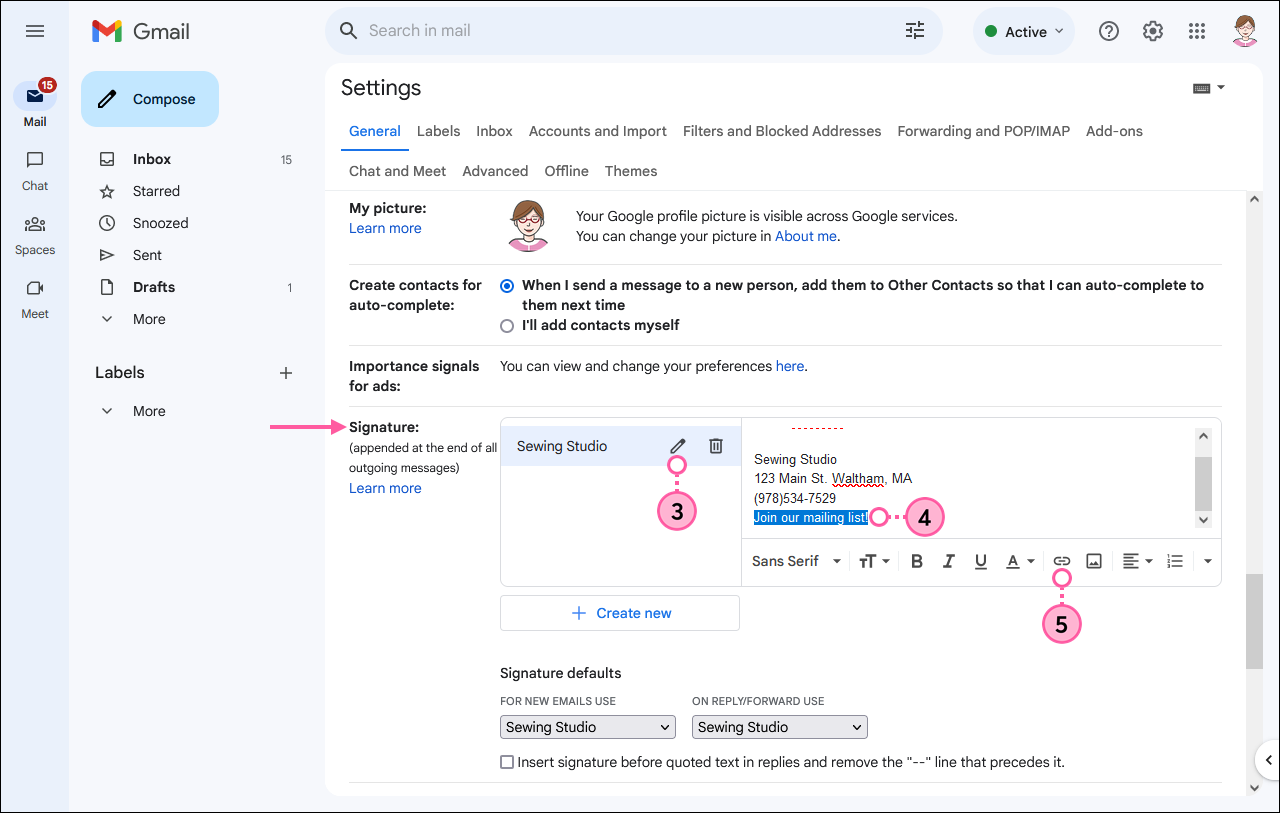Switch to the Labels settings tab
Viewport: 1280px width, 813px height.
pyautogui.click(x=438, y=132)
